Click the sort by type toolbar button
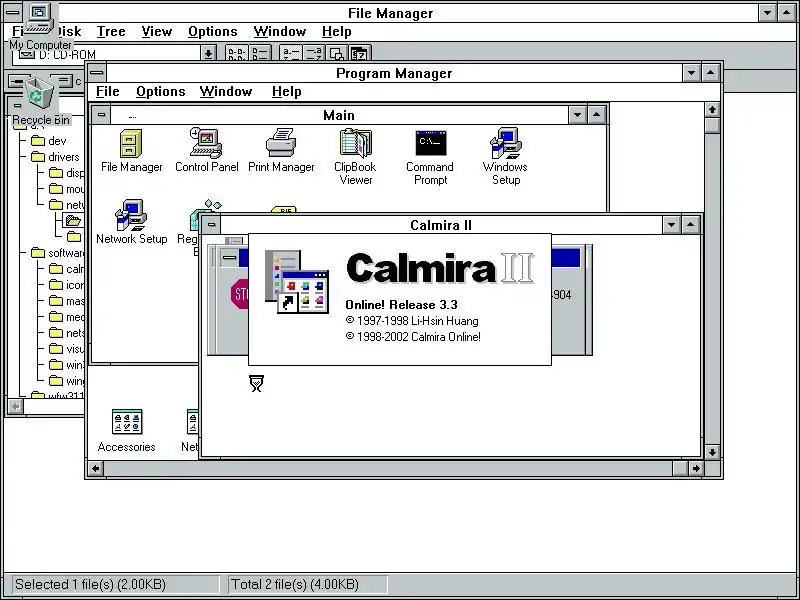 coord(314,54)
